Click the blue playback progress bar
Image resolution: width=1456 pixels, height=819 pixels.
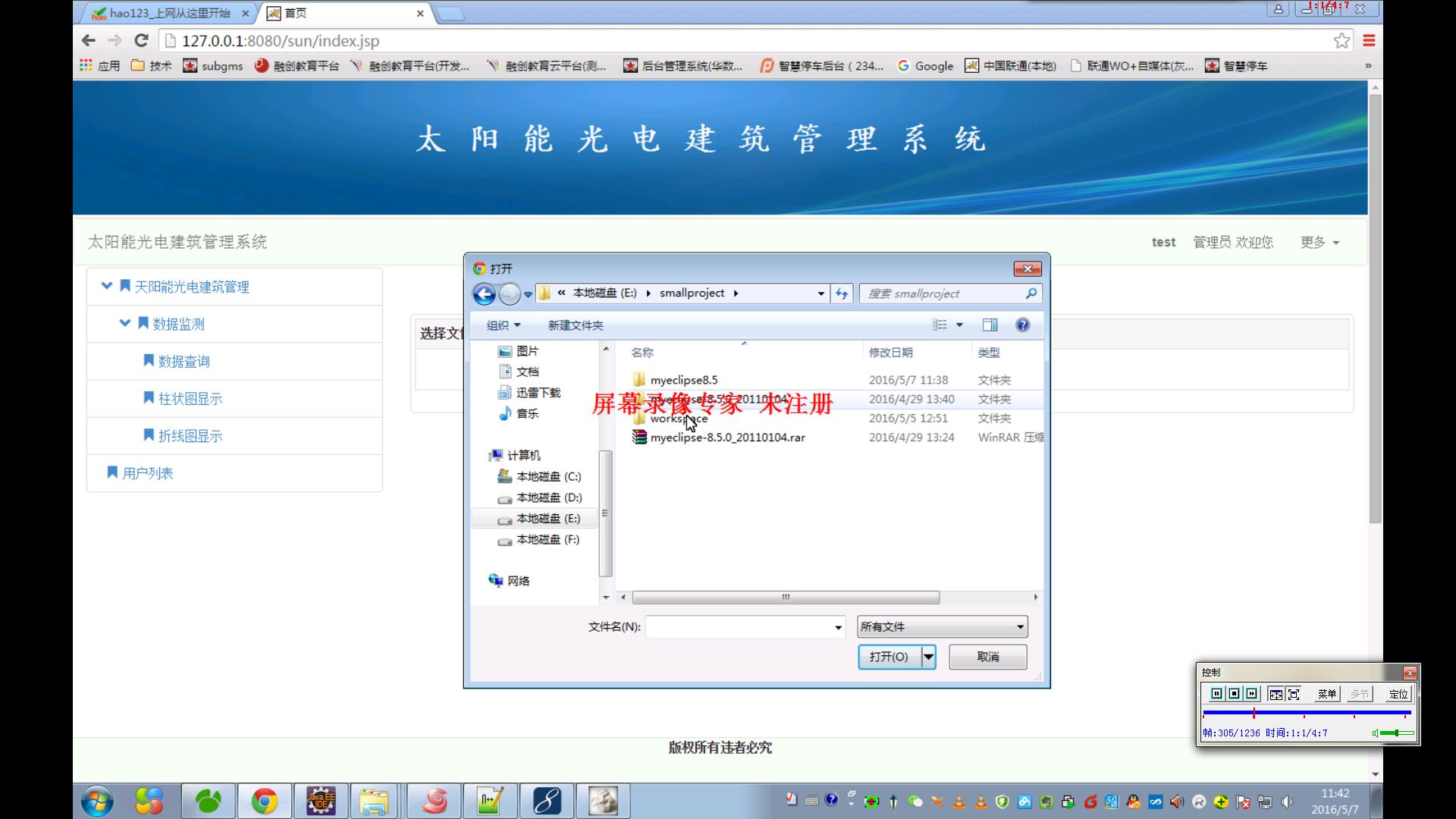1307,713
